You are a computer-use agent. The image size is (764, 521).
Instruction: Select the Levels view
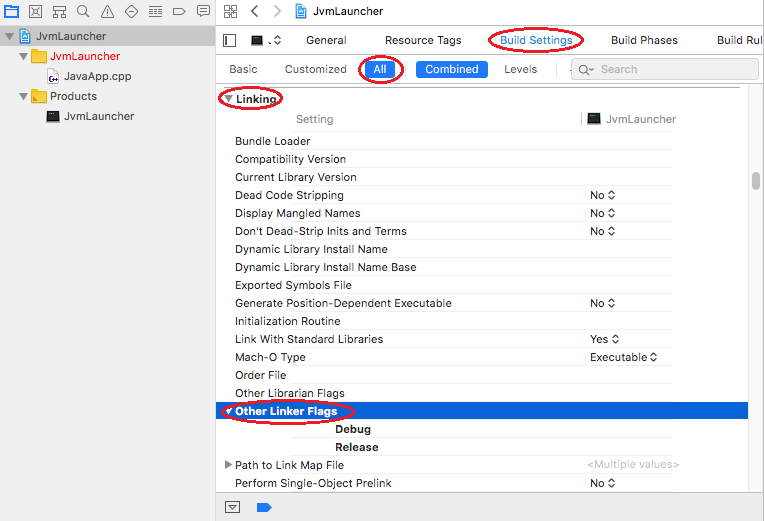point(520,69)
